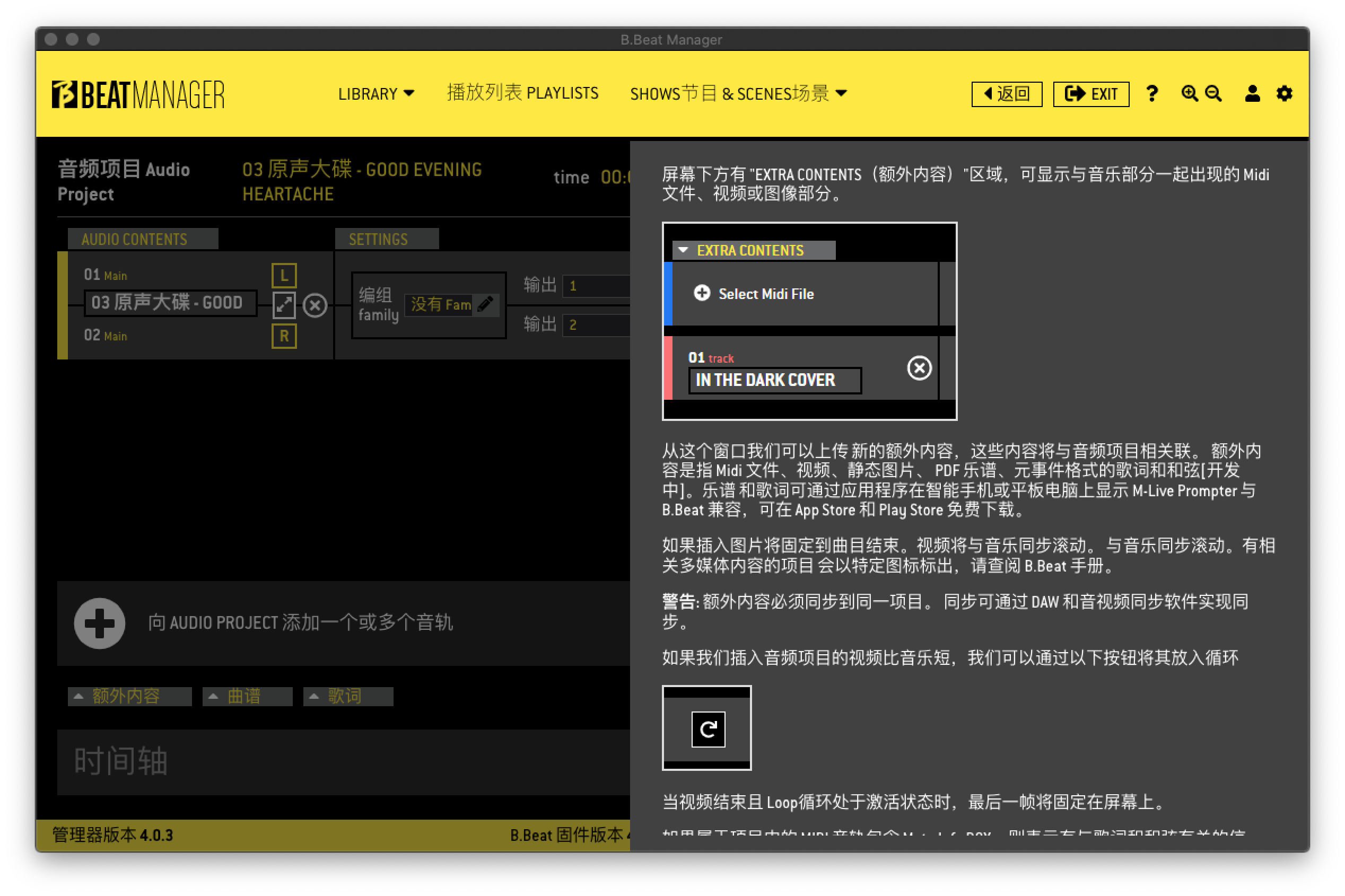This screenshot has height=896, width=1345.
Task: Open the SHOWS节目 & SCENES场景 dropdown
Action: [x=738, y=93]
